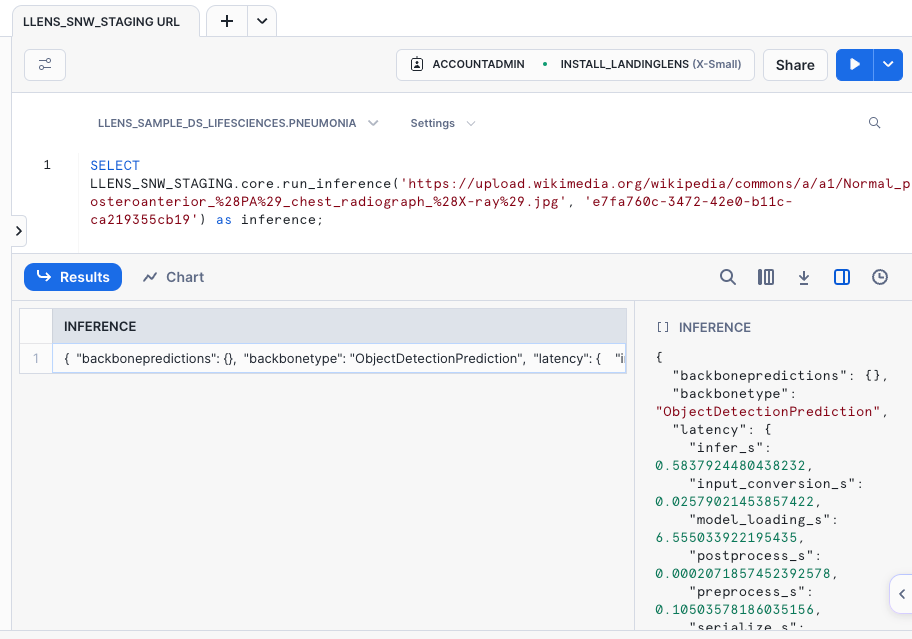Viewport: 912px width, 639px height.
Task: Search within the query results
Action: point(727,277)
